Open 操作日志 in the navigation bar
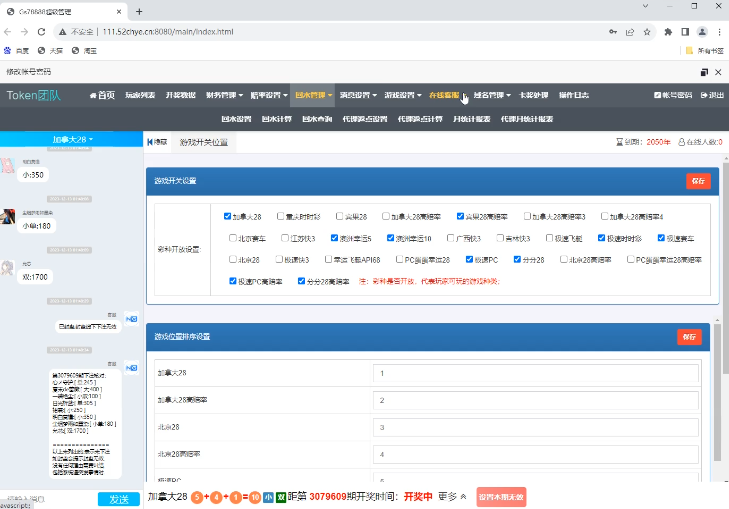The width and height of the screenshot is (729, 509). (x=573, y=95)
